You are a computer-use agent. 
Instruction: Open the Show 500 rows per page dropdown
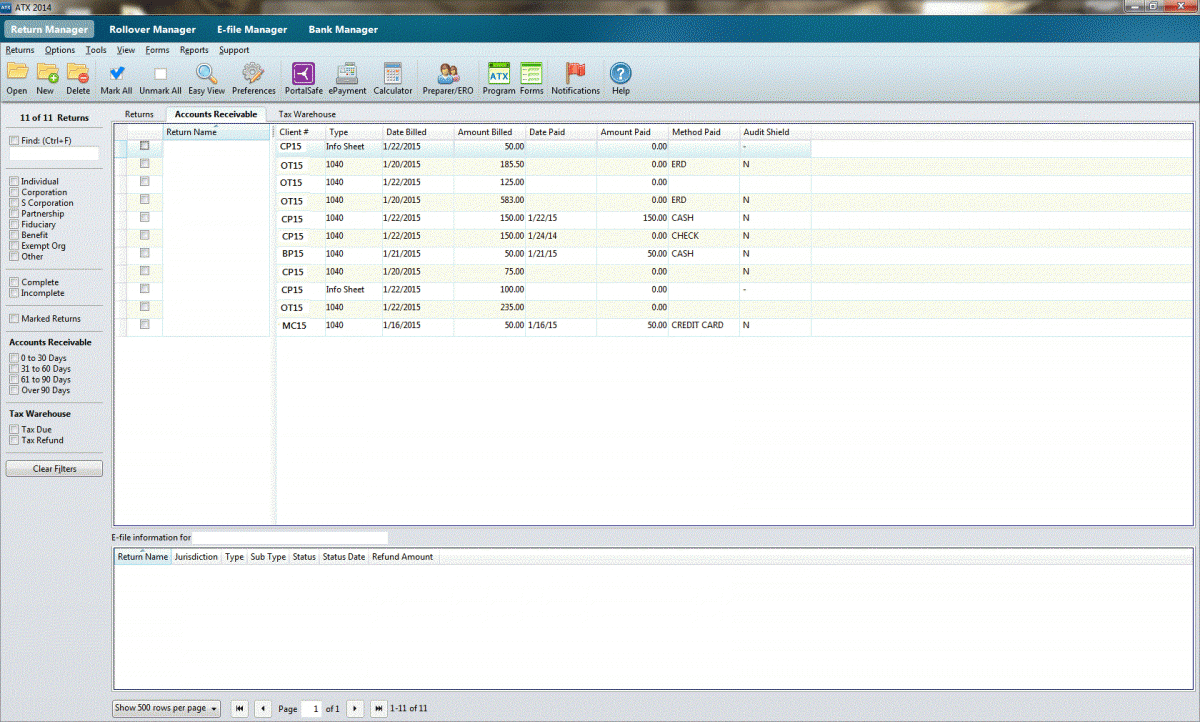pos(166,708)
